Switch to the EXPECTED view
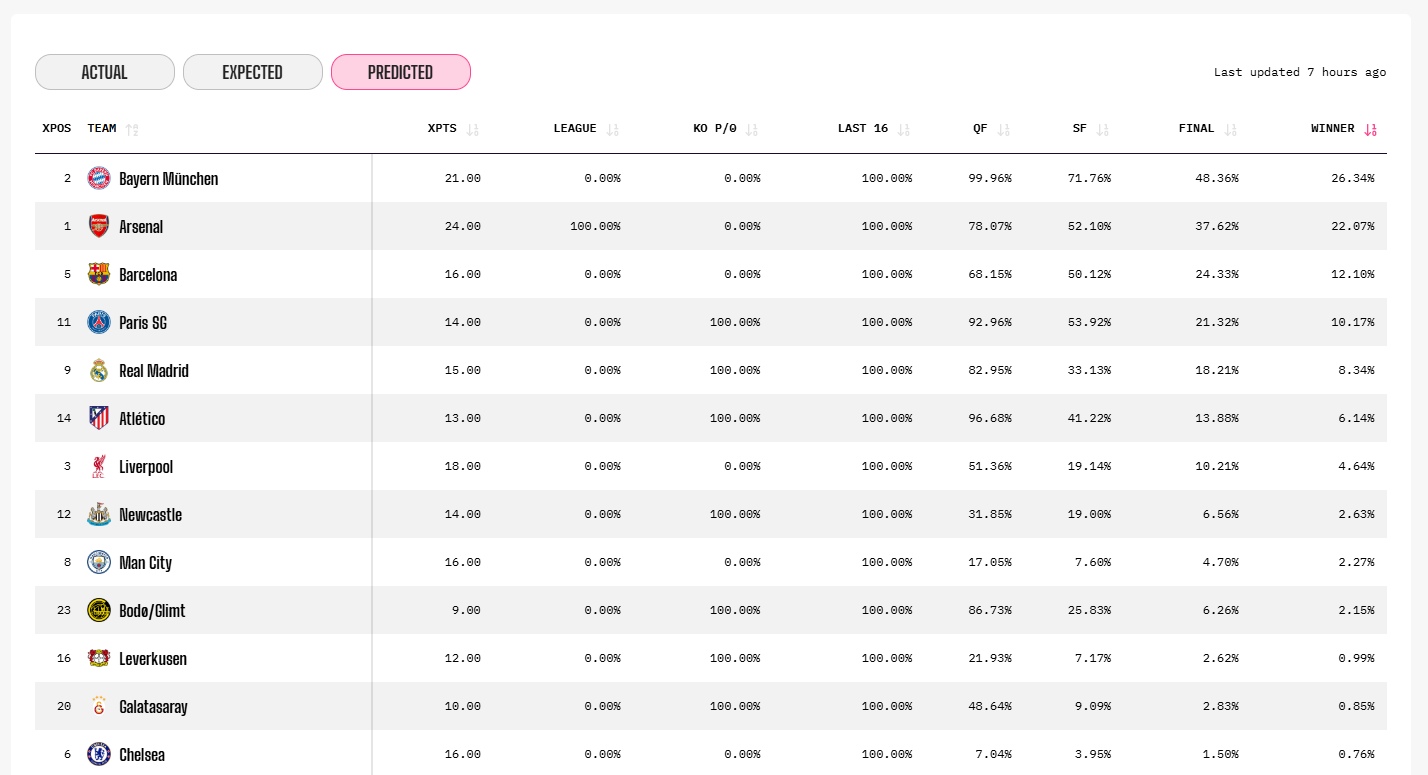Viewport: 1428px width, 775px height. tap(253, 72)
